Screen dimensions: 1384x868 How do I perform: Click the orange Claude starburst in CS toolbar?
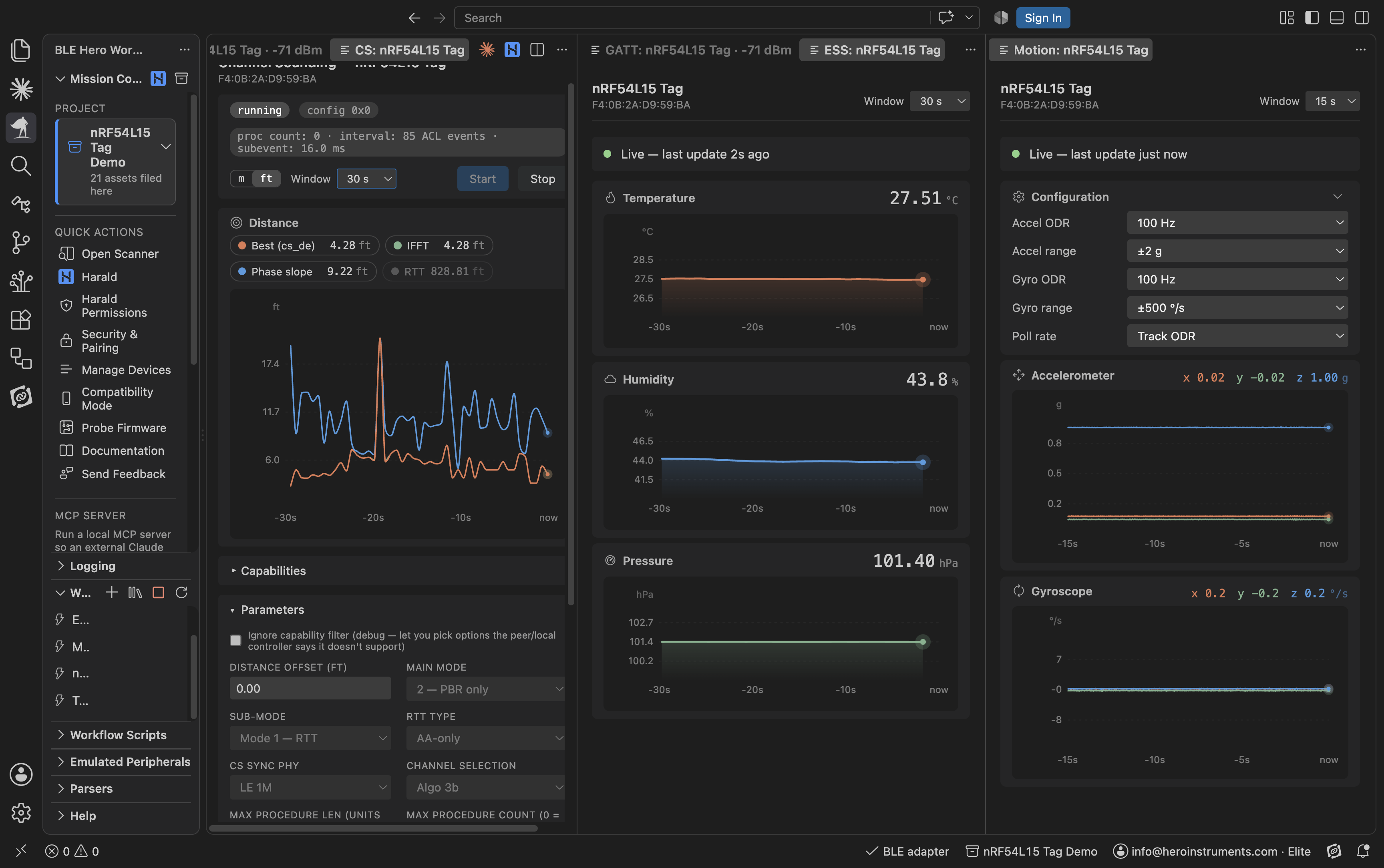[487, 50]
